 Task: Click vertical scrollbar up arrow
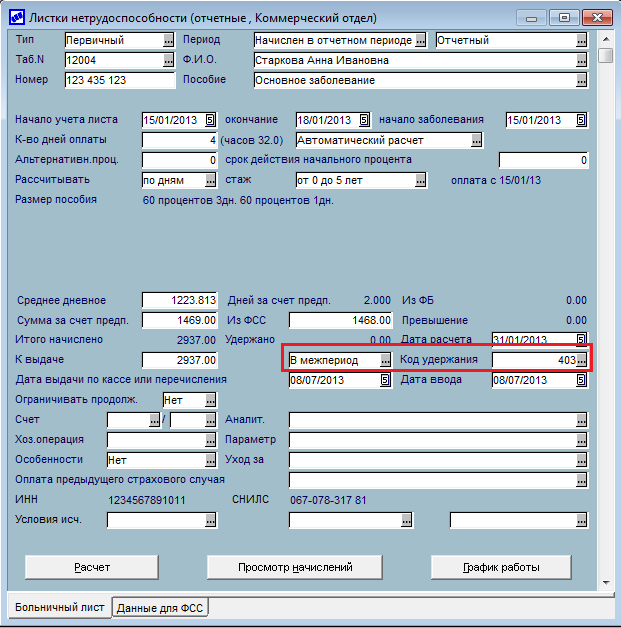tap(606, 39)
